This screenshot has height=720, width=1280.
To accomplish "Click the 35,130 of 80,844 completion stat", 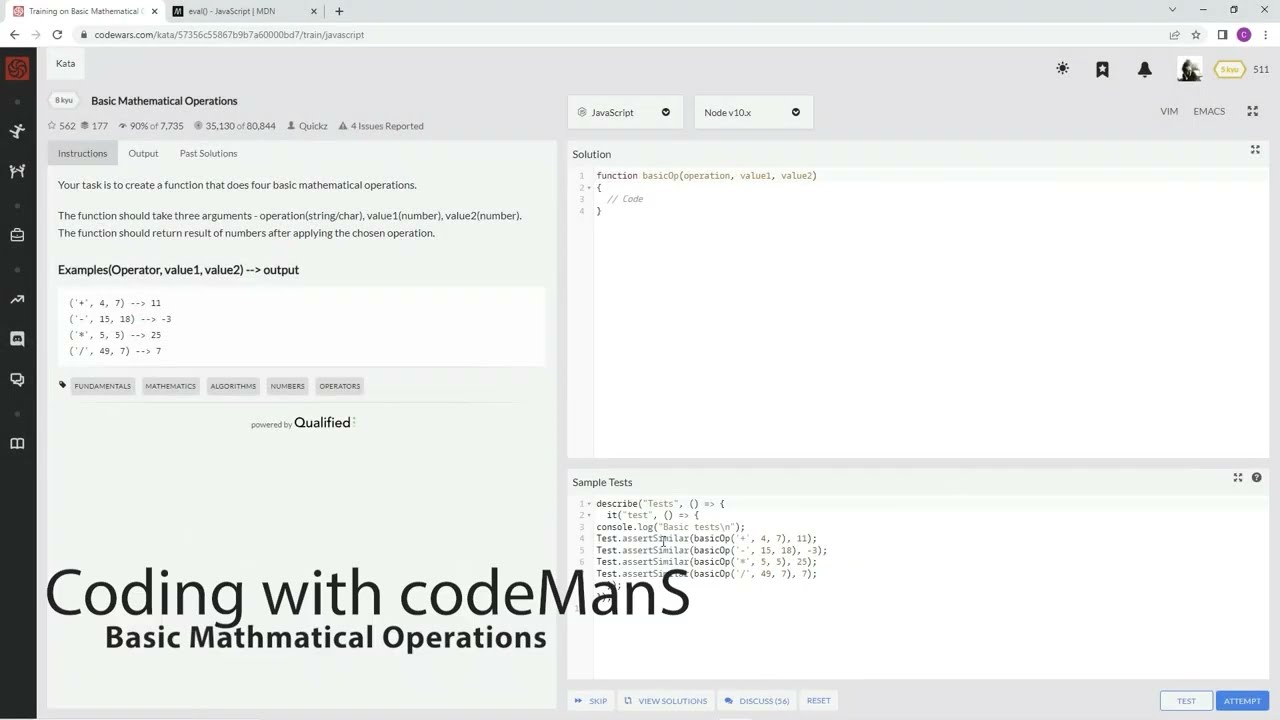I will (234, 126).
